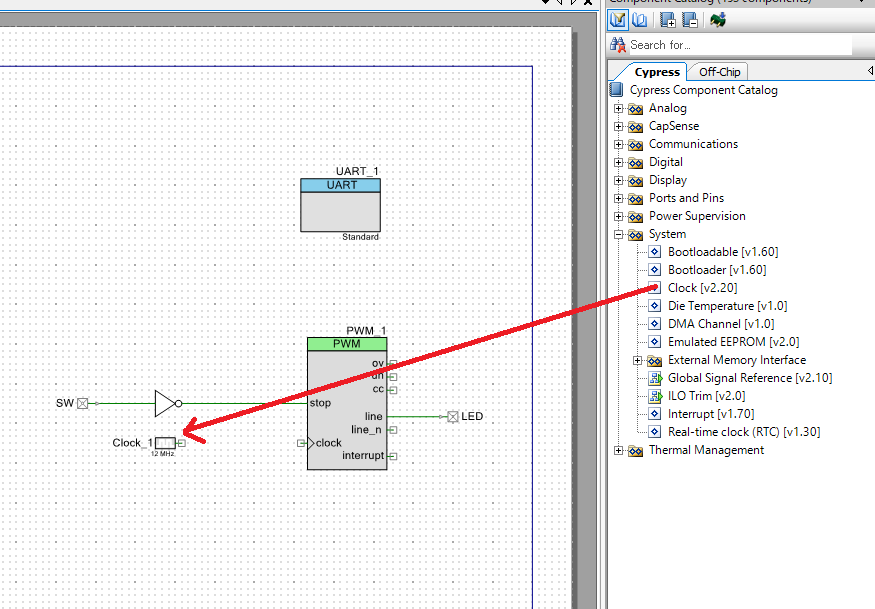
Task: Select 'Die Temperature [v1.0]' in the catalog
Action: (x=727, y=306)
